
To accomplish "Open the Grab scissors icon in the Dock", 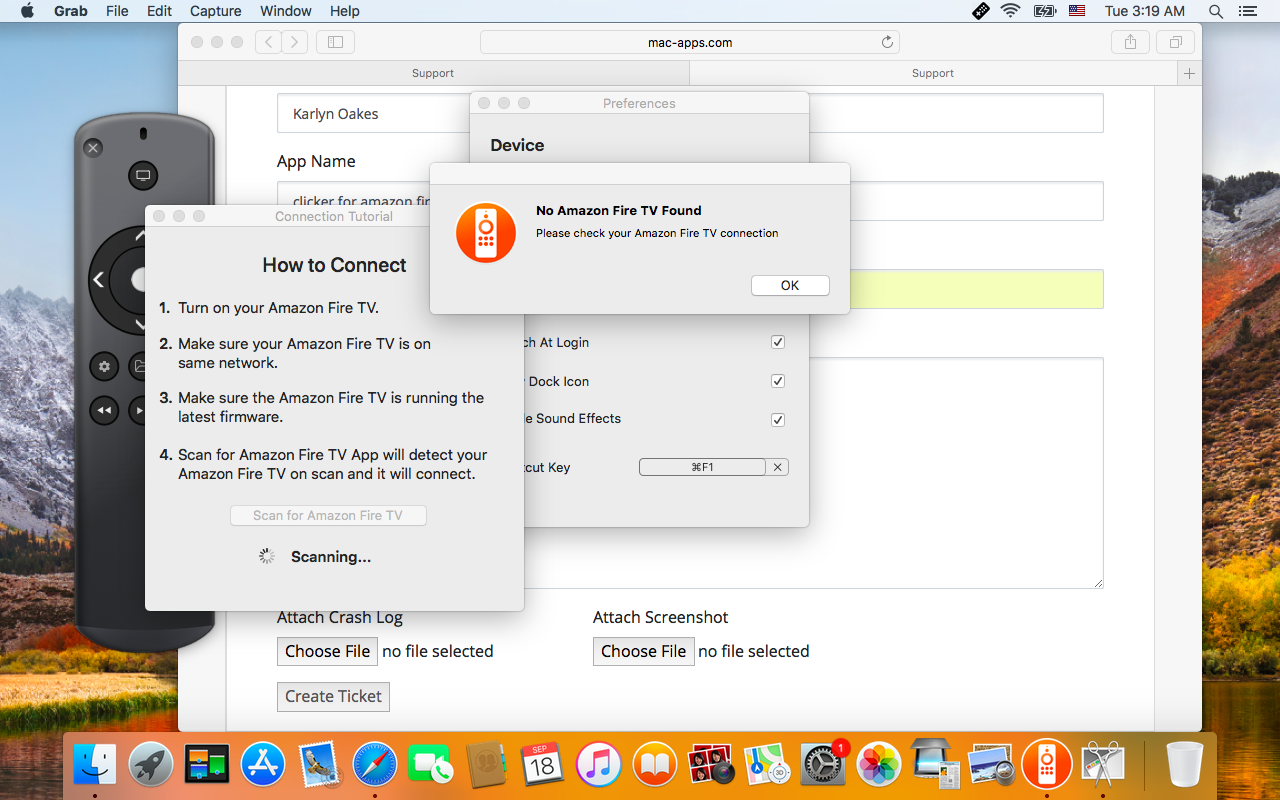I will coord(1103,765).
